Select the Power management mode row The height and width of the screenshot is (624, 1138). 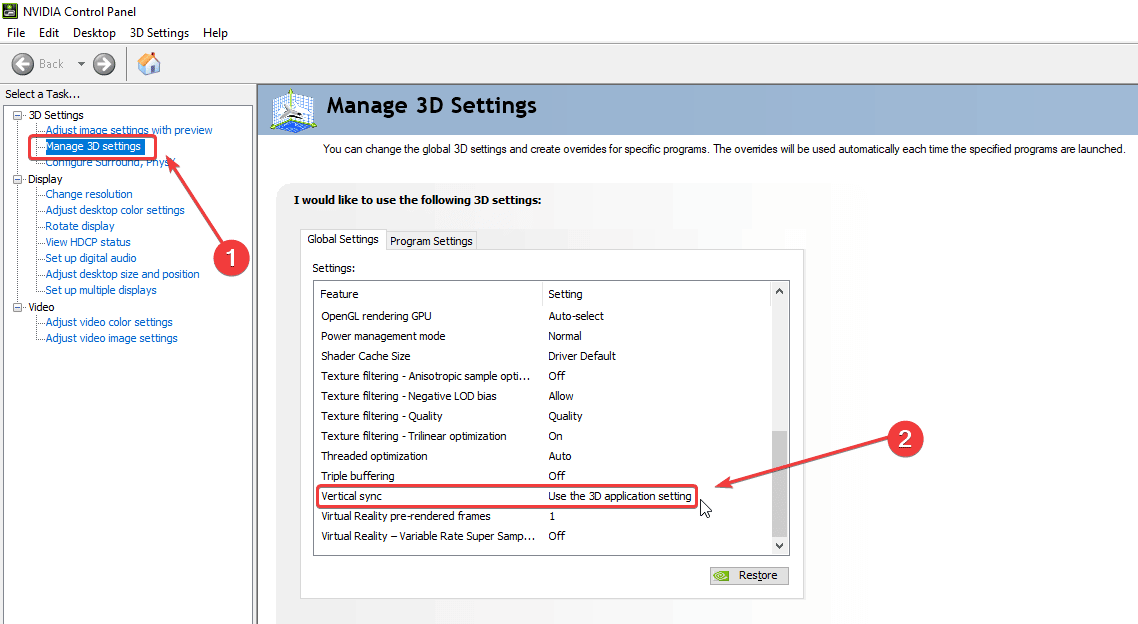543,336
